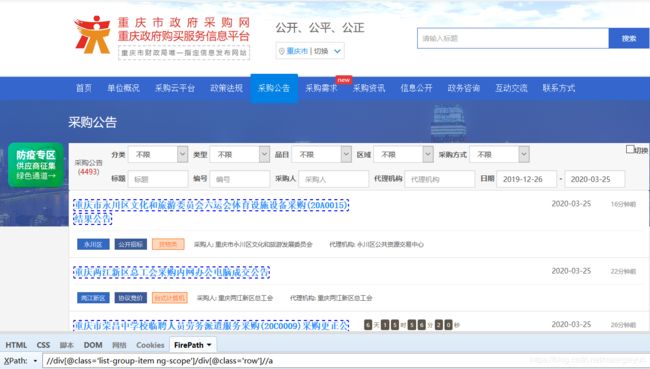Focus the 采购人 filter input
This screenshot has width=650, height=369.
click(333, 179)
